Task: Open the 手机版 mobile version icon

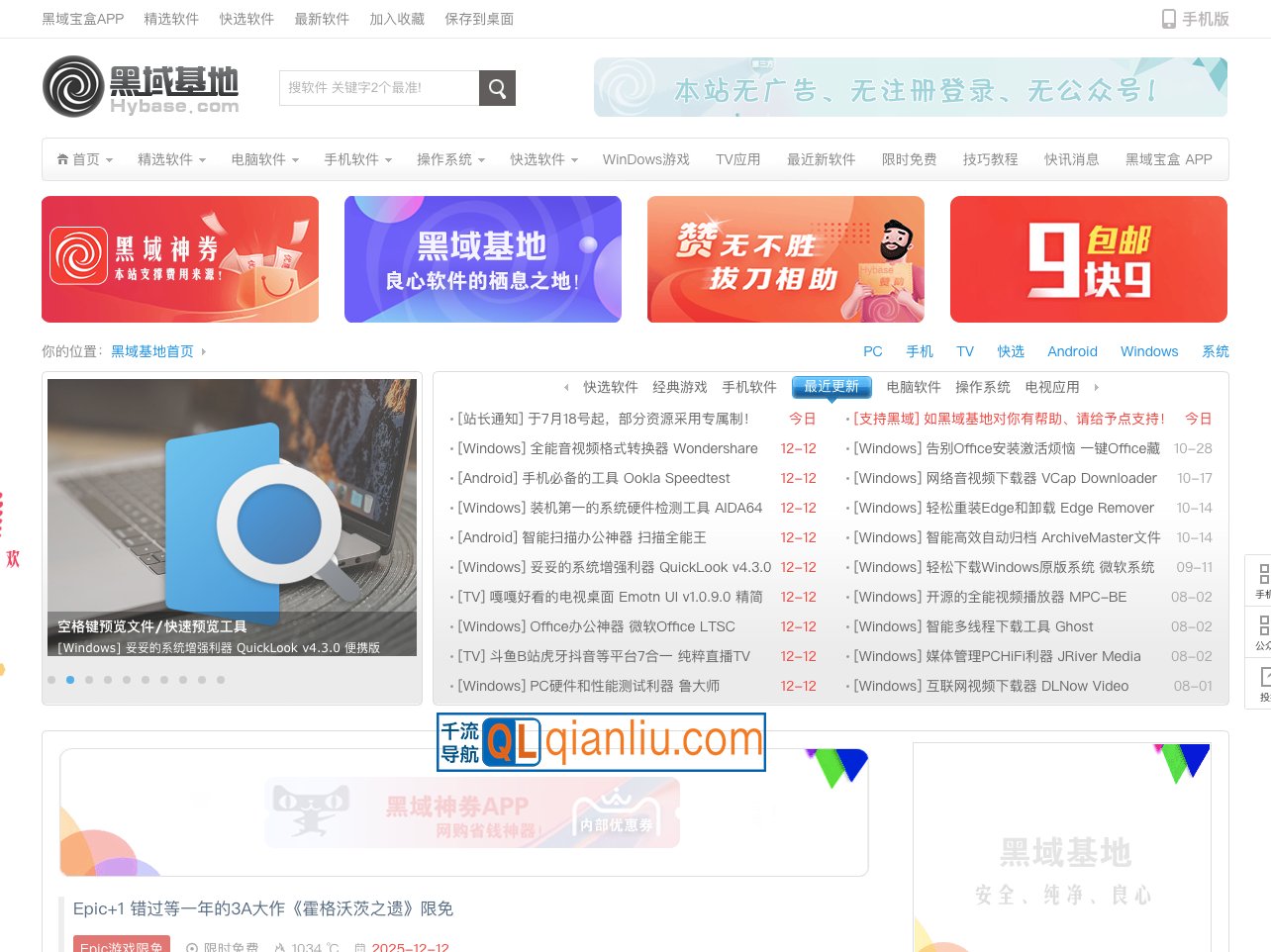Action: click(x=1169, y=19)
